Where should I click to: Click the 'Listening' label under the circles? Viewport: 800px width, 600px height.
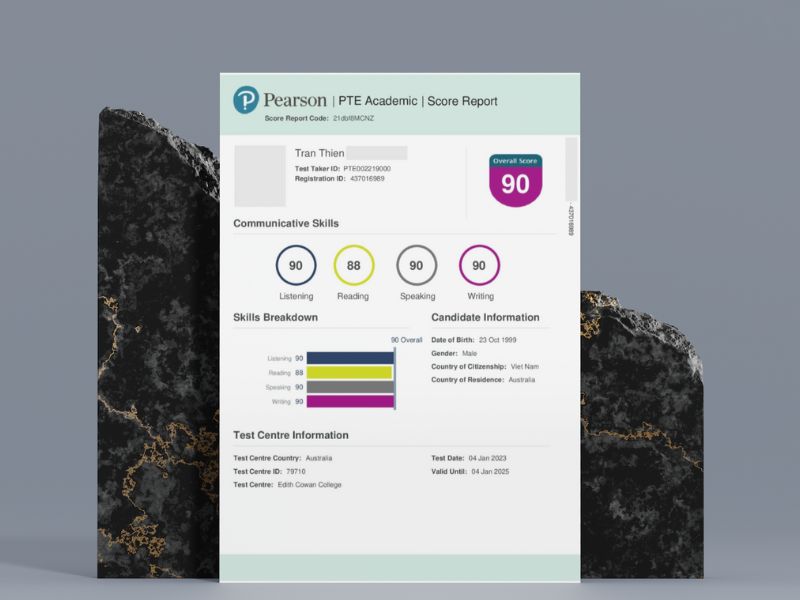296,296
